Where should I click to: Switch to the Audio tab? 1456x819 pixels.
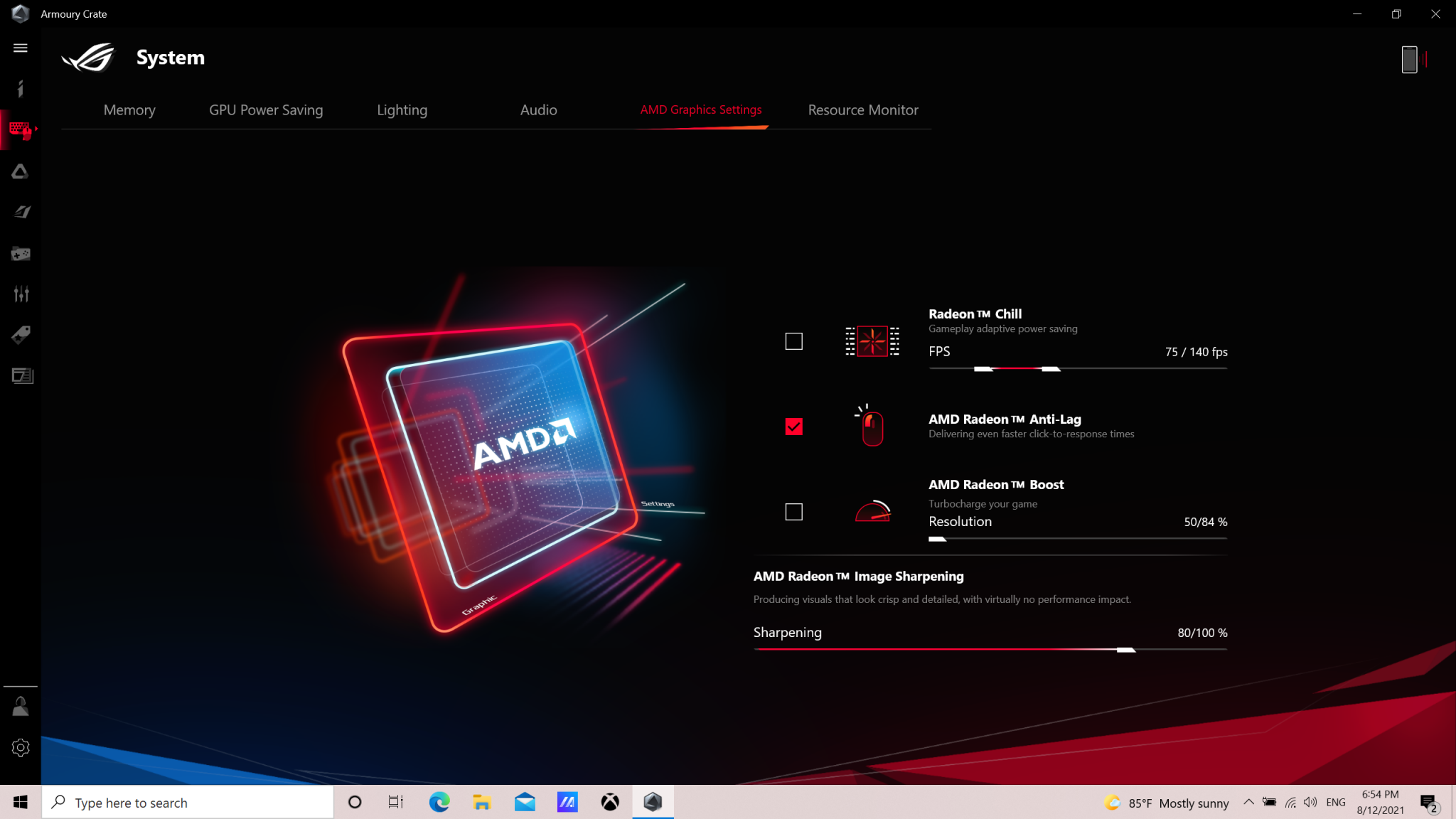539,109
